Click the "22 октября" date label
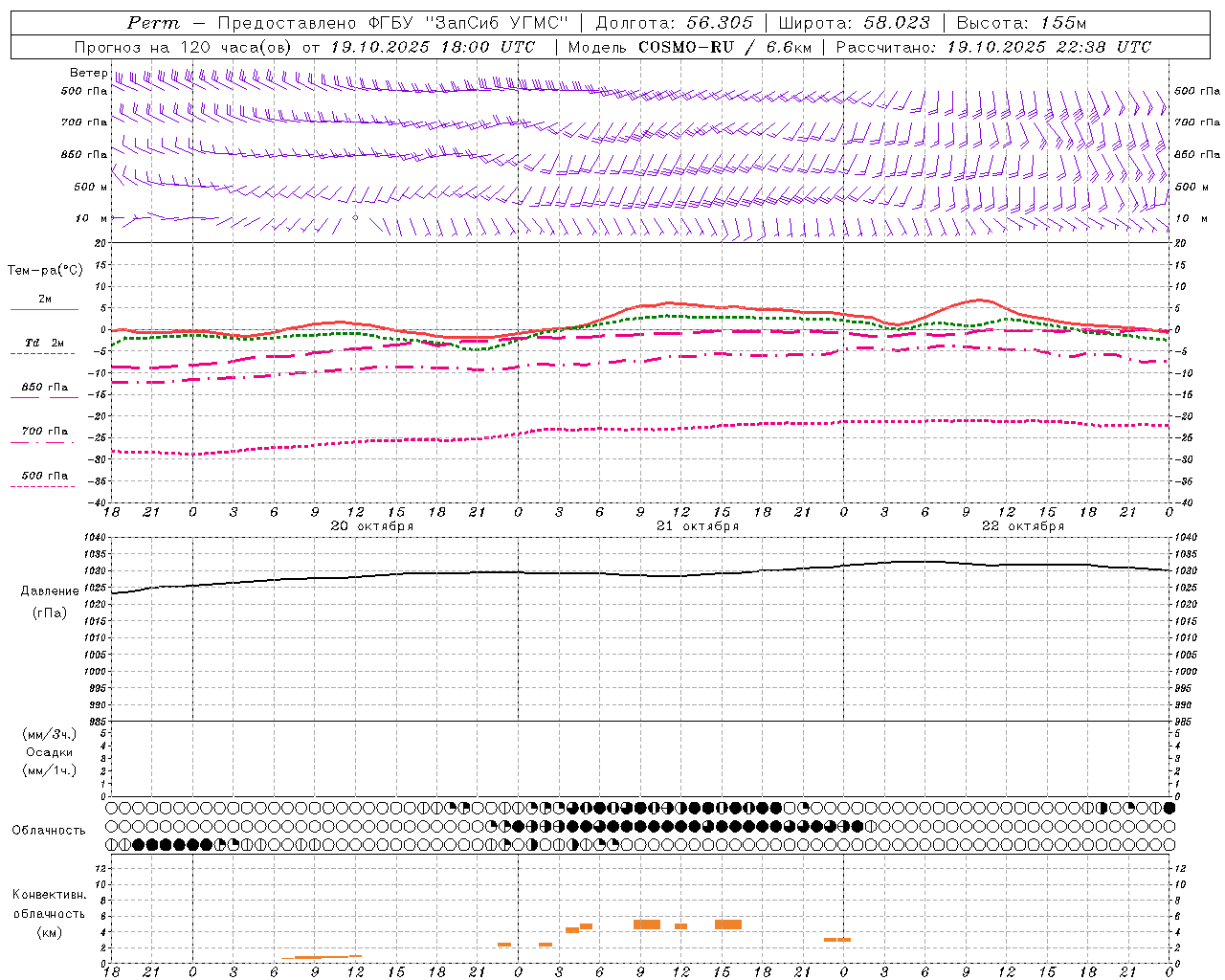This screenshot has width=1225, height=980. coord(1022,526)
